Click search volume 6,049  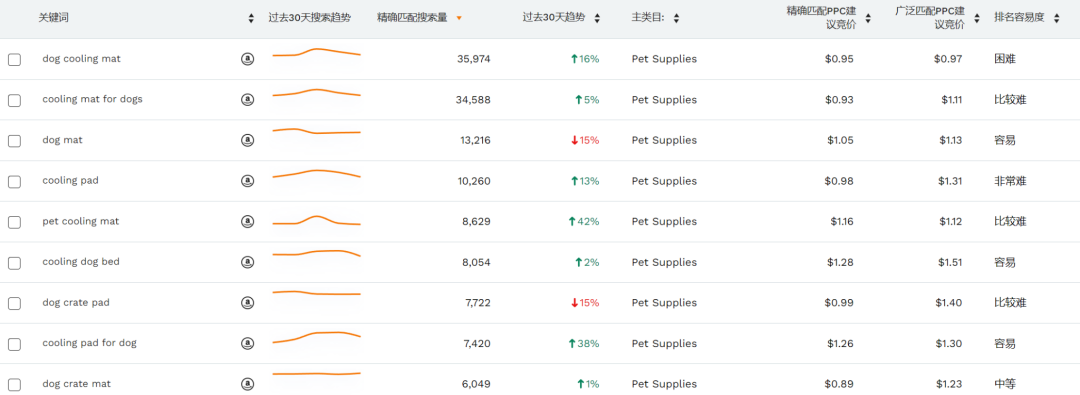pos(477,384)
